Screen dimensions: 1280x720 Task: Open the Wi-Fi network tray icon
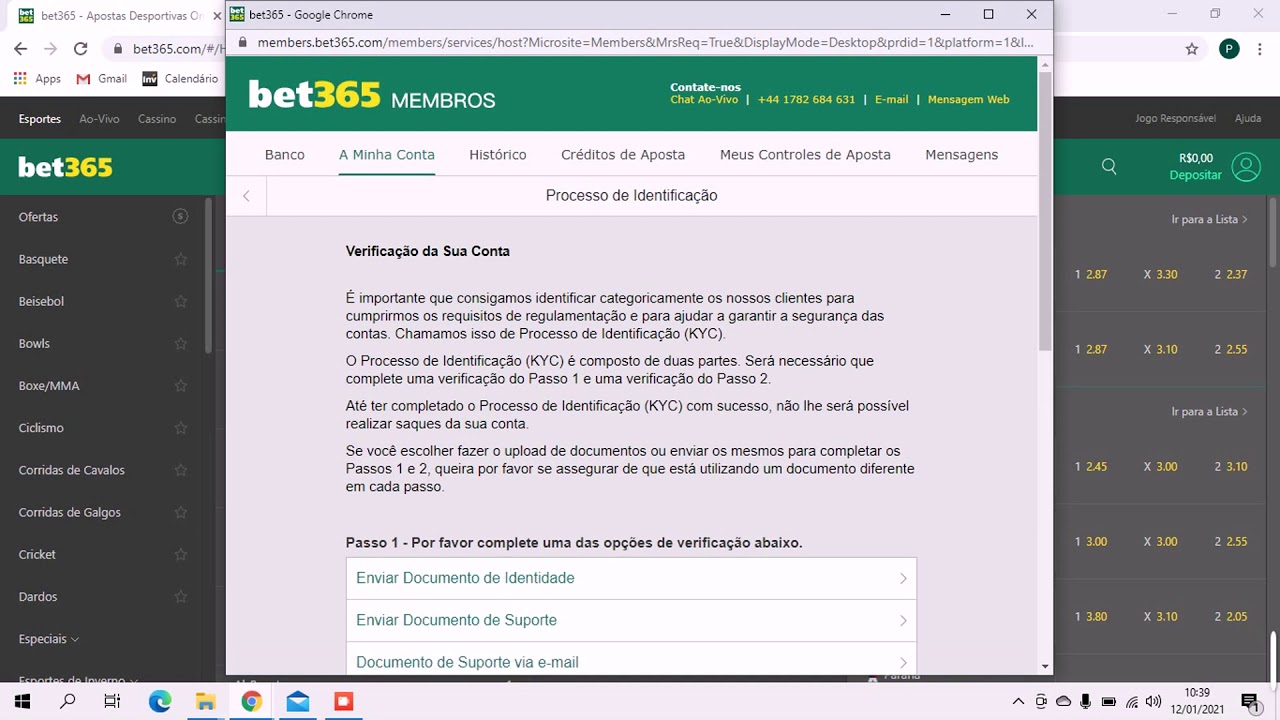(x=1132, y=702)
